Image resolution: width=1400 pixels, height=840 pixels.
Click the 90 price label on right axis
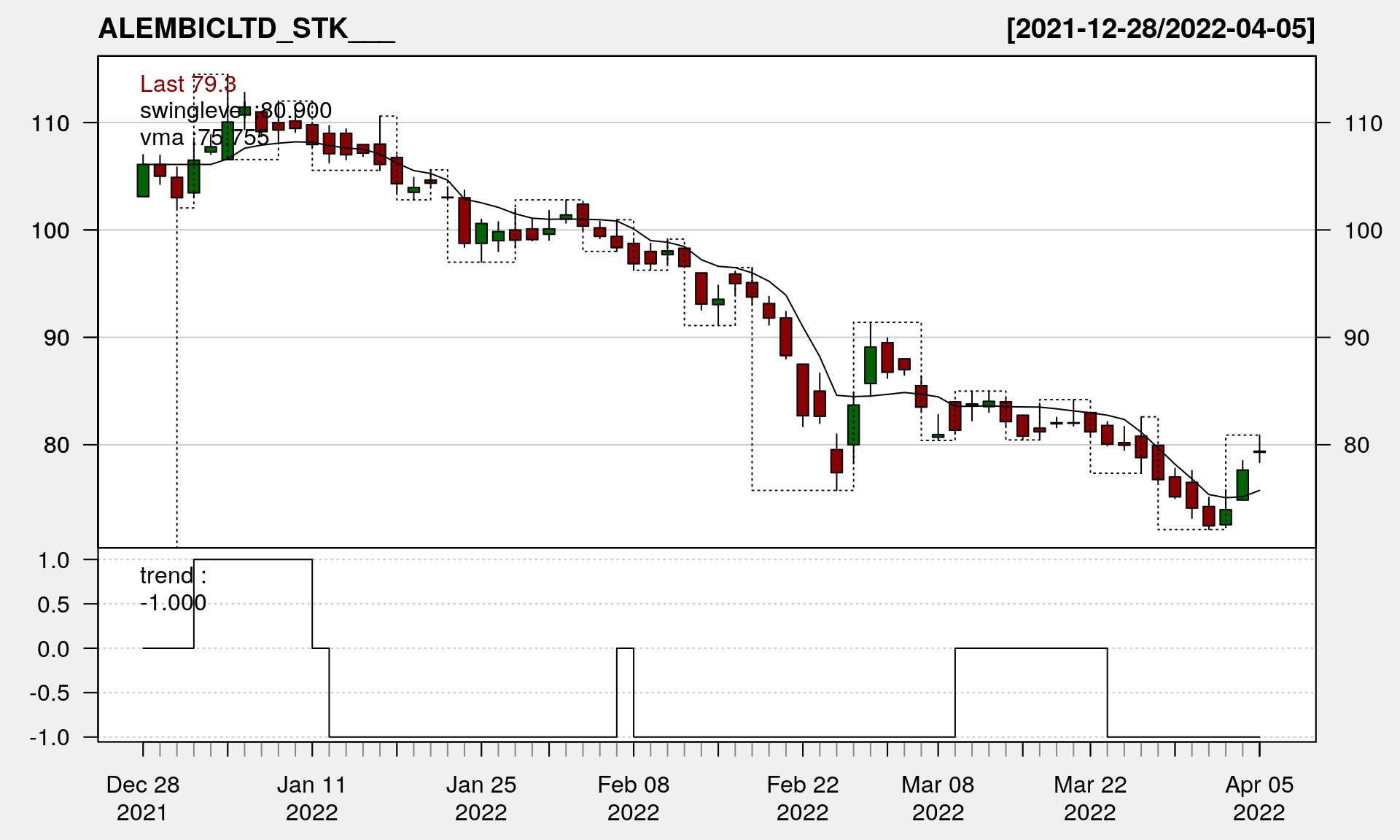1356,338
